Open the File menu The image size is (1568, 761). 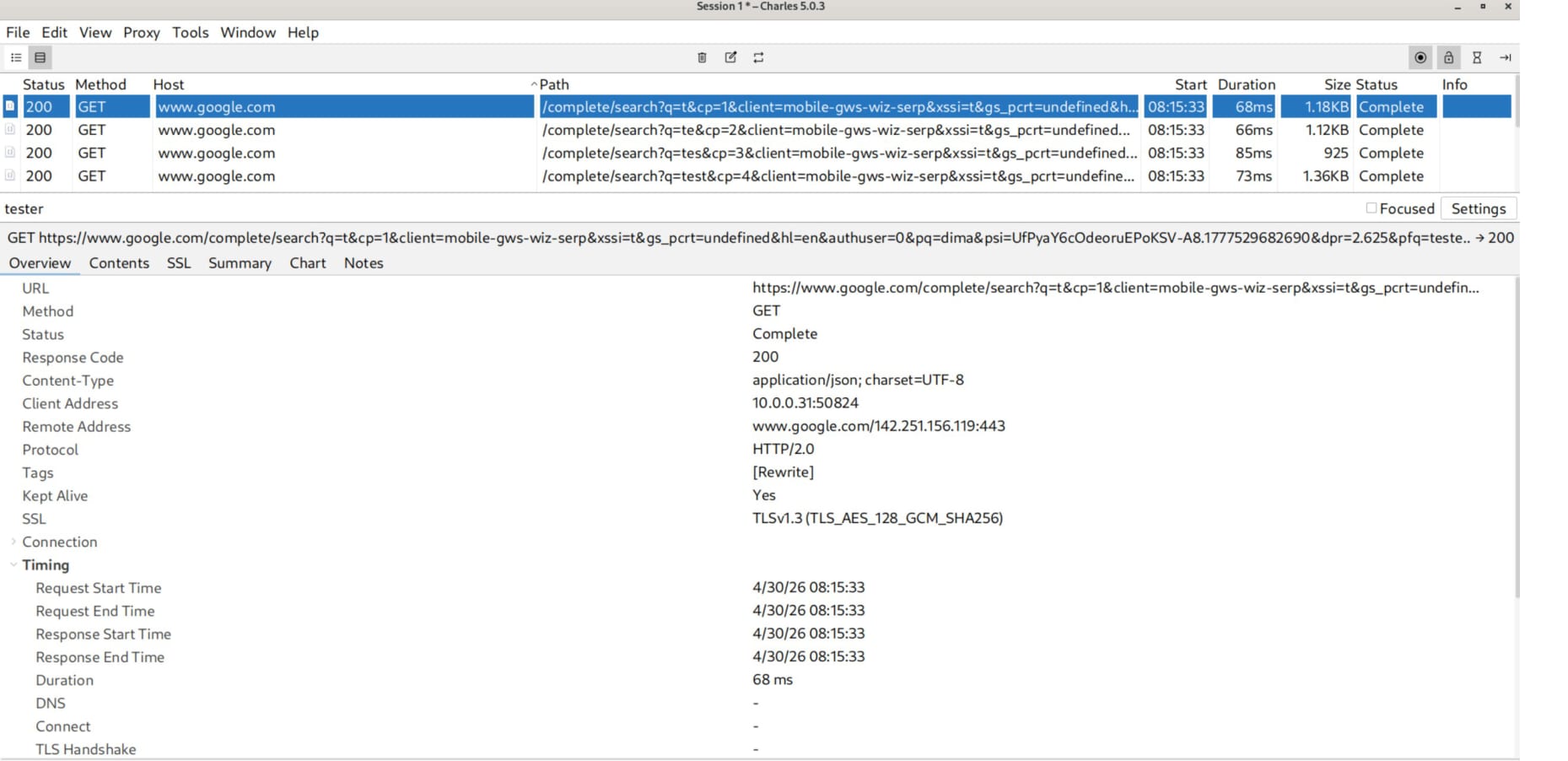(x=18, y=32)
